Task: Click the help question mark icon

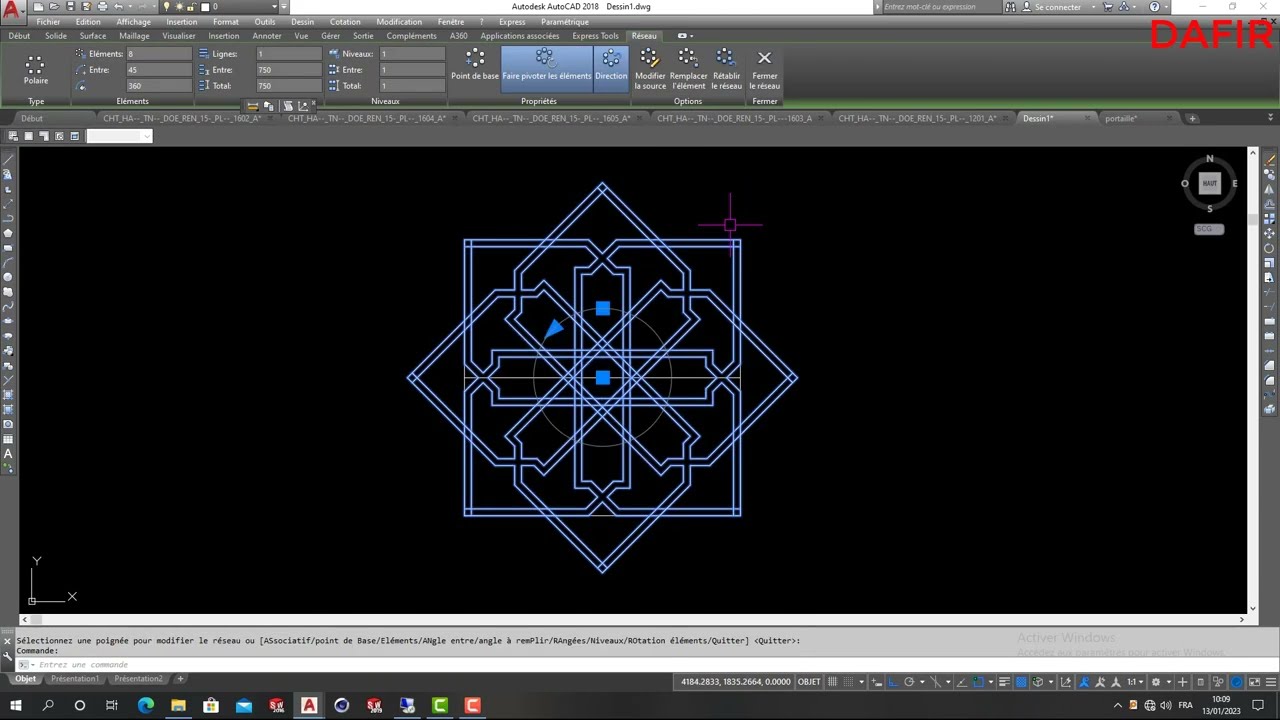Action: click(x=1155, y=7)
